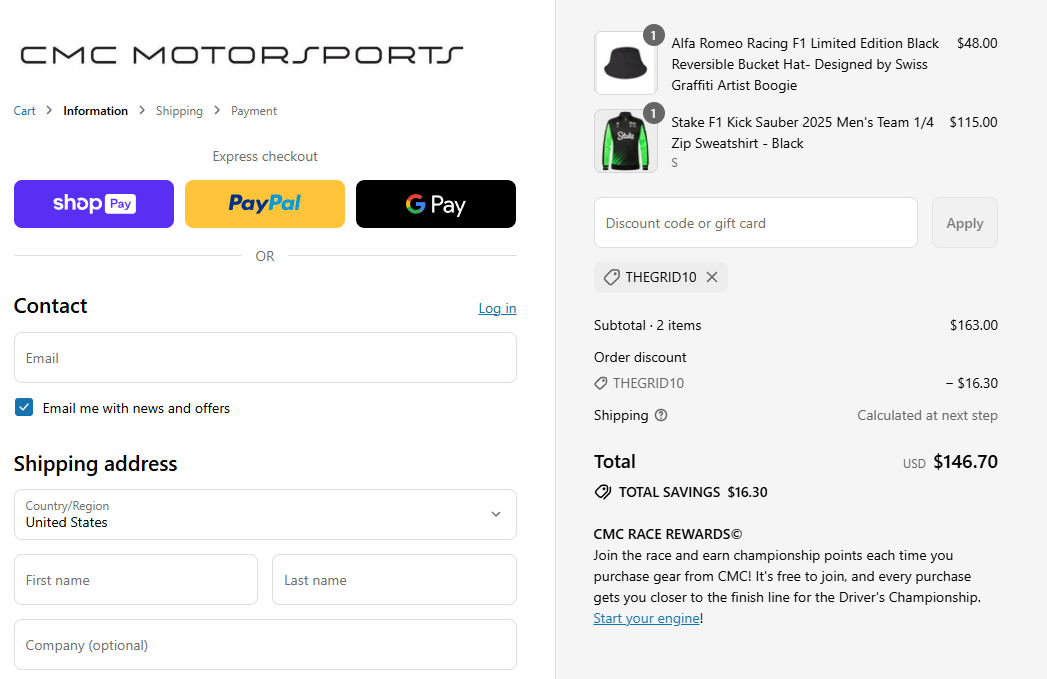Click the $146.70 total amount
Image resolution: width=1047 pixels, height=679 pixels.
pos(966,461)
